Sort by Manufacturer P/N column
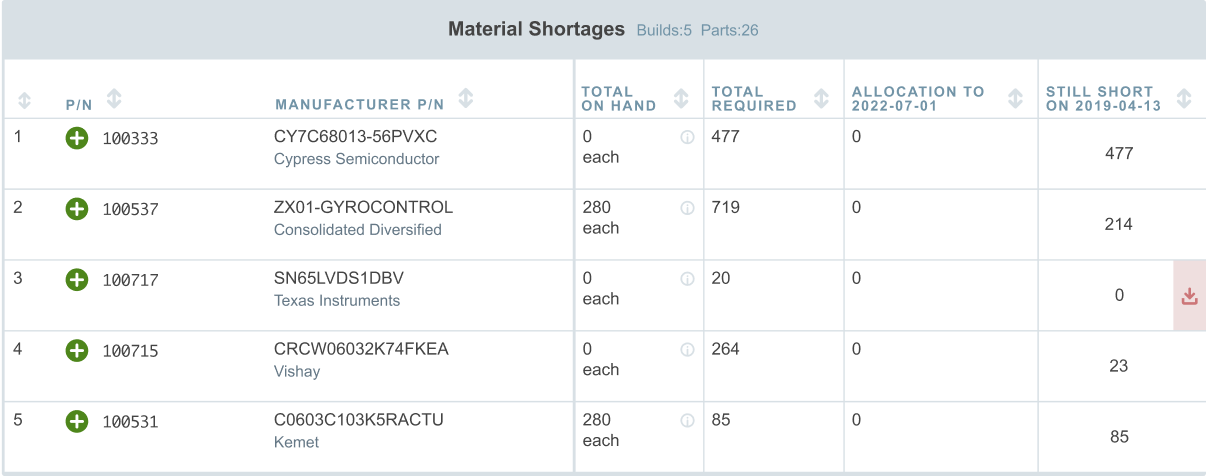The width and height of the screenshot is (1206, 476). (465, 98)
